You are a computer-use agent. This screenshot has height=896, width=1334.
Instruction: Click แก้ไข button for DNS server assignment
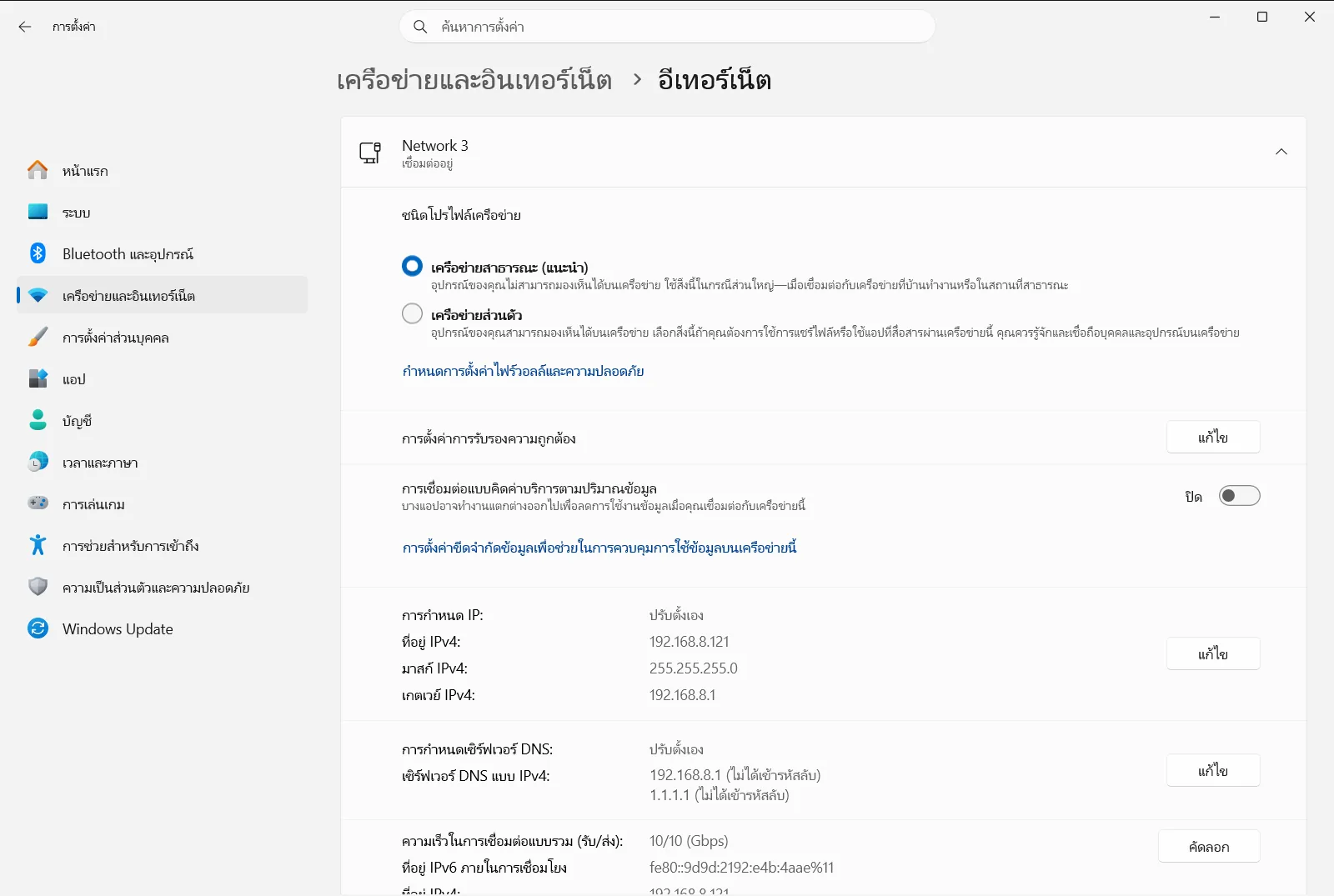click(1213, 770)
